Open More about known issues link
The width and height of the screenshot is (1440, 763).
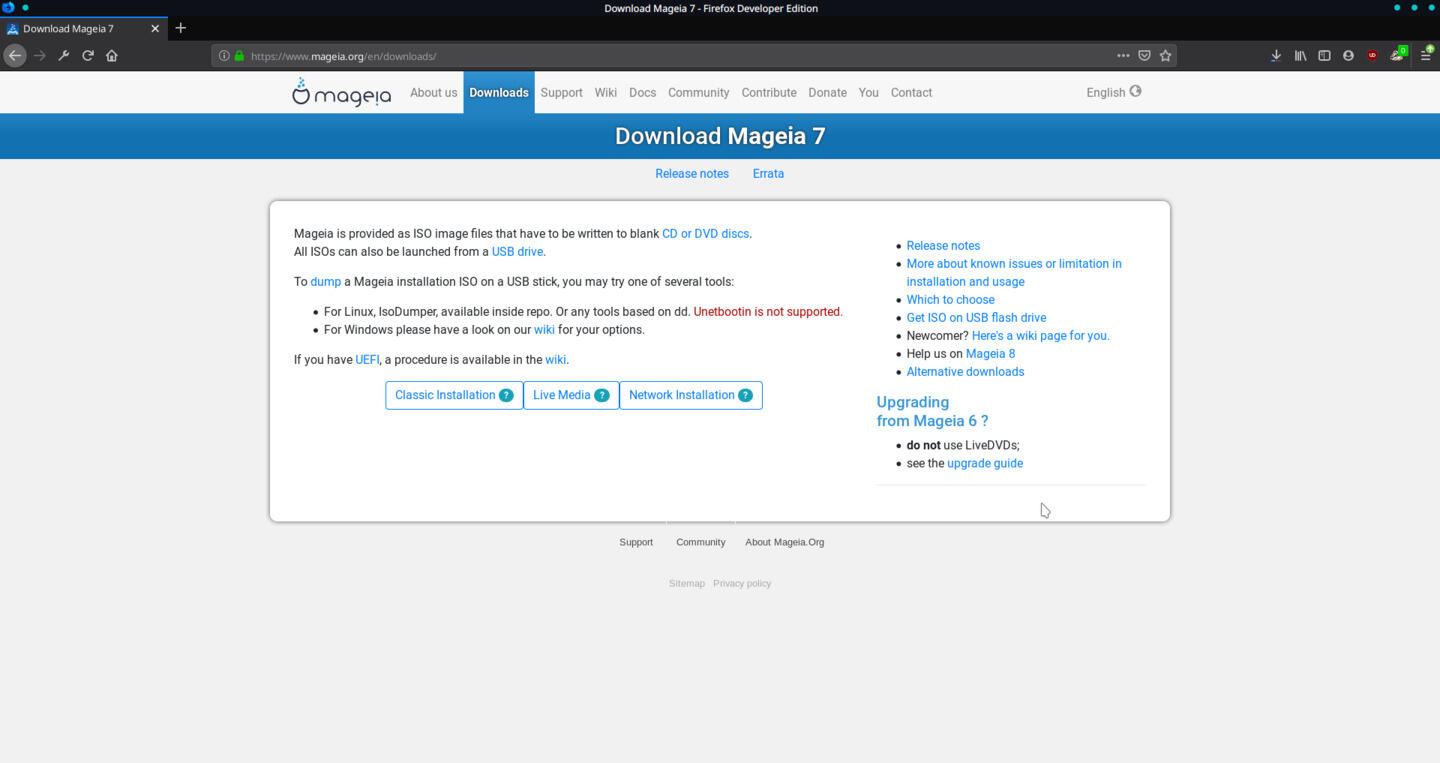coord(1014,272)
